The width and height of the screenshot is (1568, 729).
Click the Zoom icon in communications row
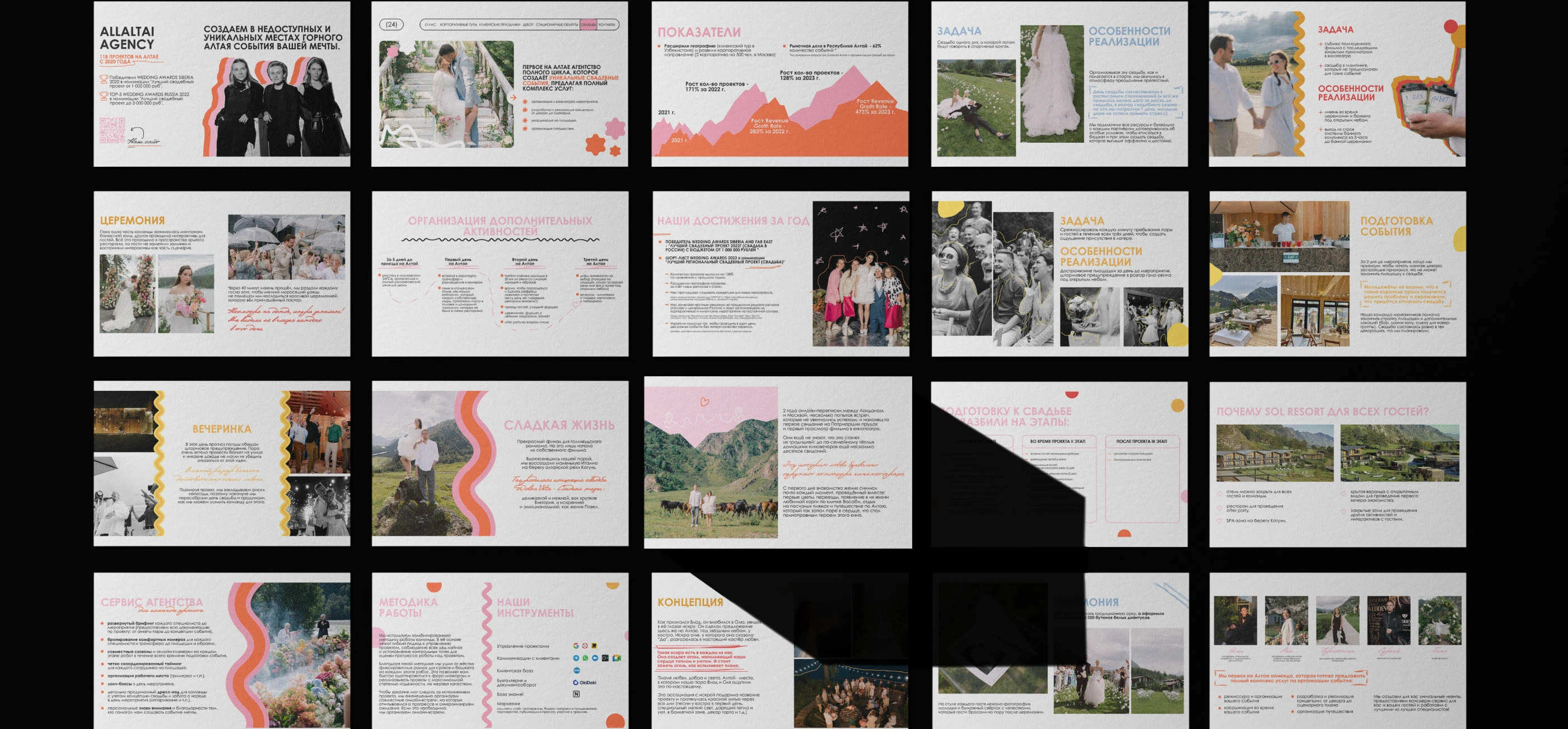click(595, 658)
